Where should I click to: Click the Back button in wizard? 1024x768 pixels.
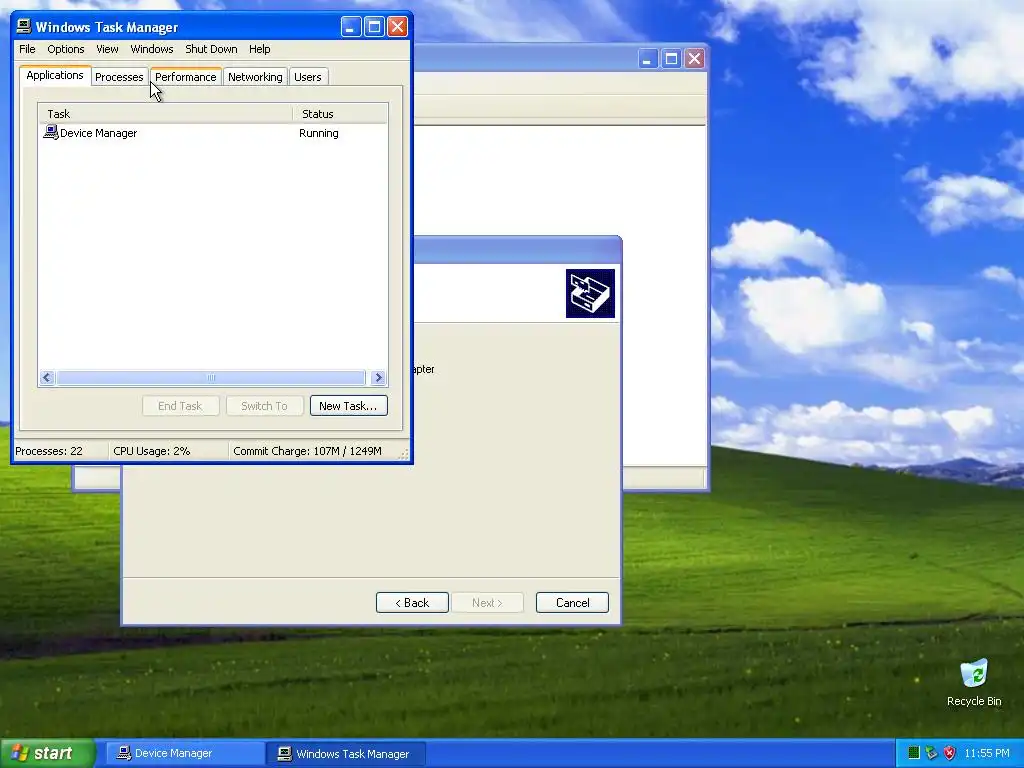pos(412,603)
